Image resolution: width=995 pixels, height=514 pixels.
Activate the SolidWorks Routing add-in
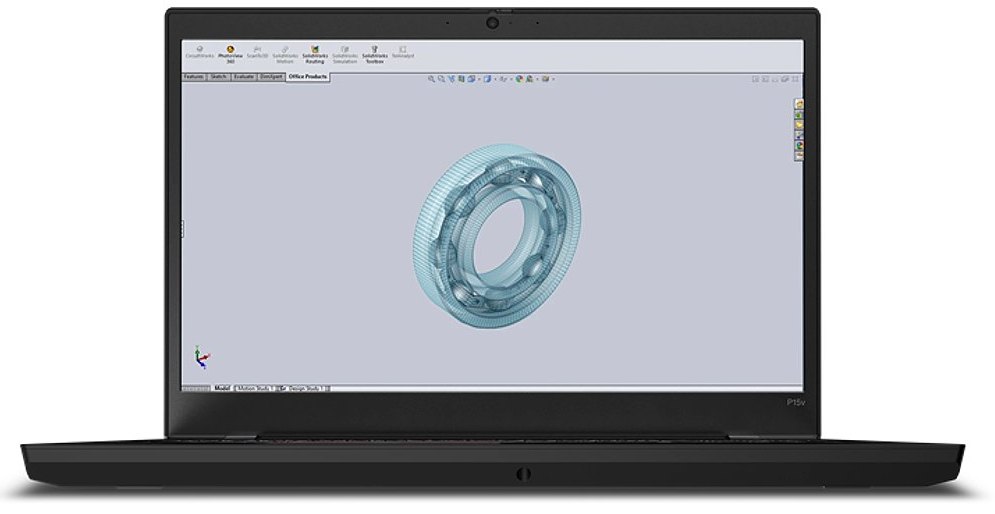[x=315, y=54]
